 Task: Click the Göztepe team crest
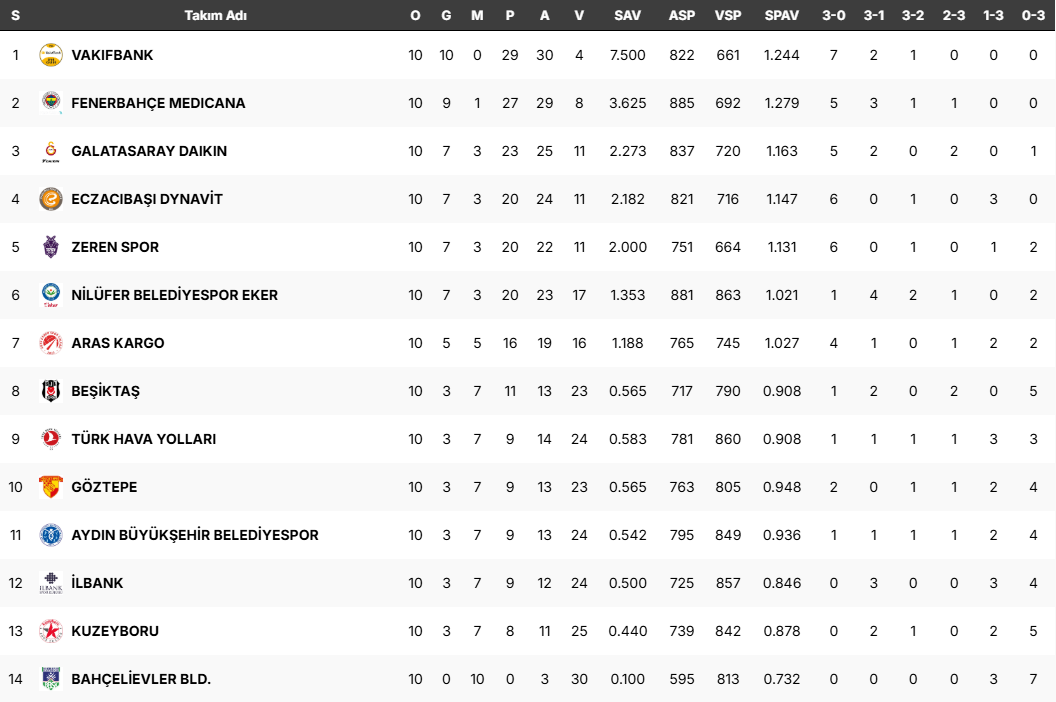(x=51, y=487)
